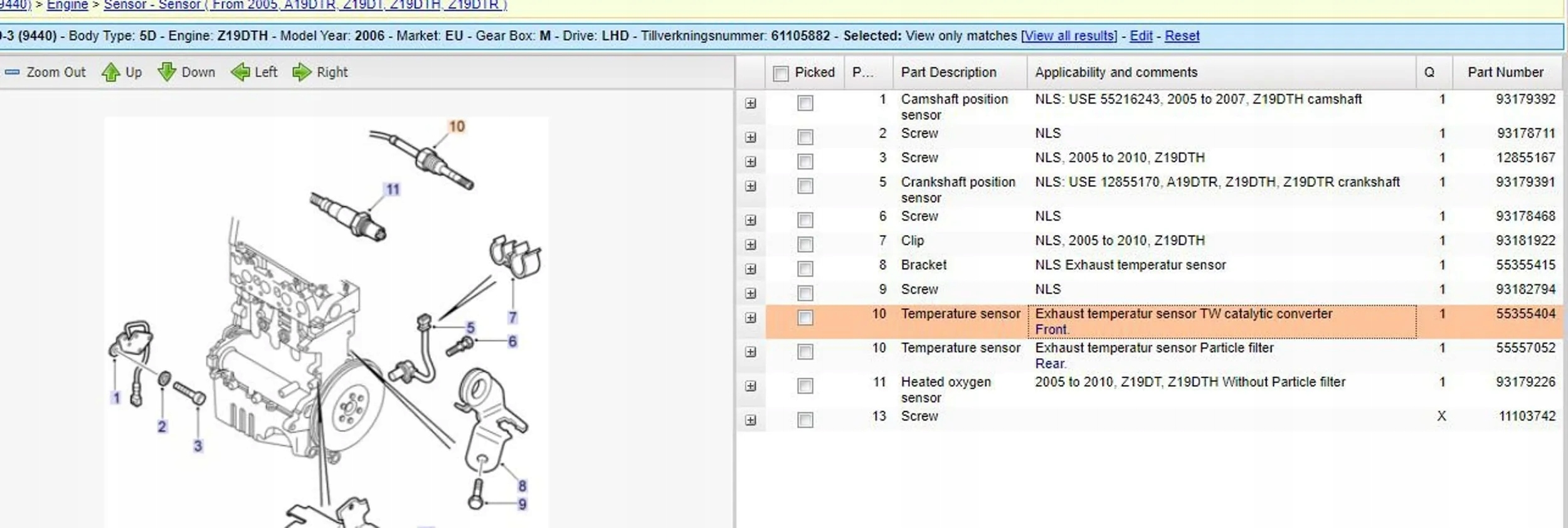Click the engine diagram image
The image size is (1568, 528).
click(x=326, y=322)
